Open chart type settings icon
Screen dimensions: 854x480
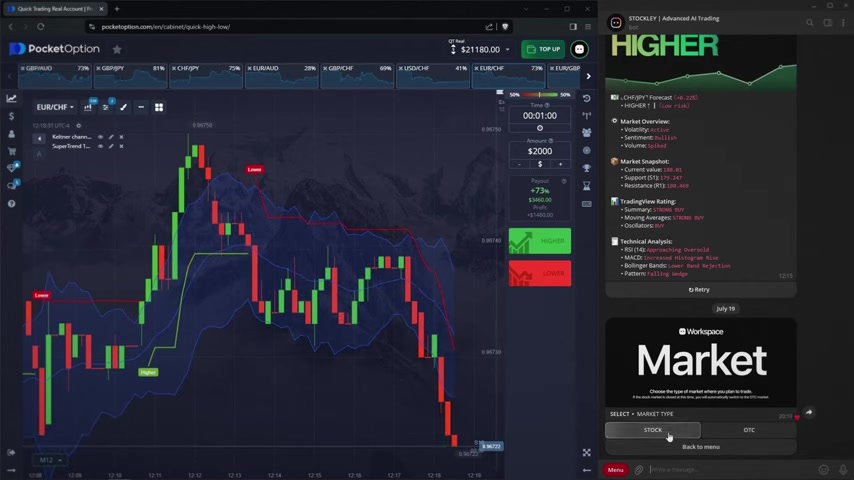[88, 107]
